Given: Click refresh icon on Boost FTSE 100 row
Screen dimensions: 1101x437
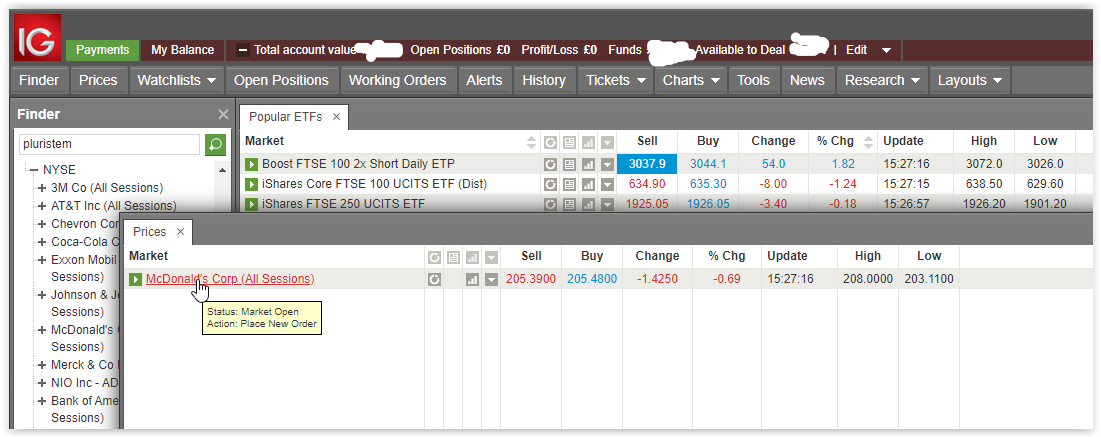Looking at the screenshot, I should coord(551,164).
